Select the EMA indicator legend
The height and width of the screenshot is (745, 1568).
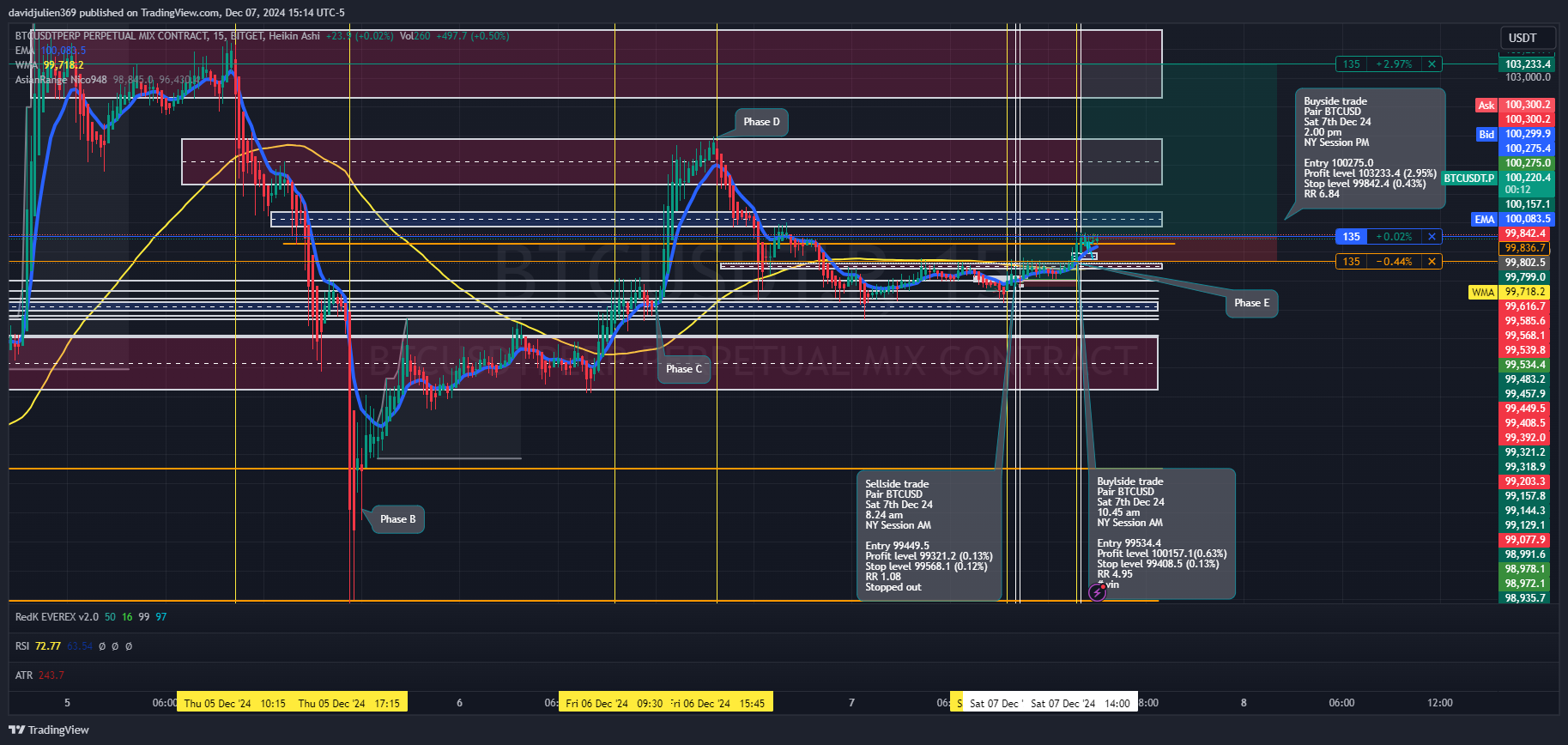coord(51,51)
